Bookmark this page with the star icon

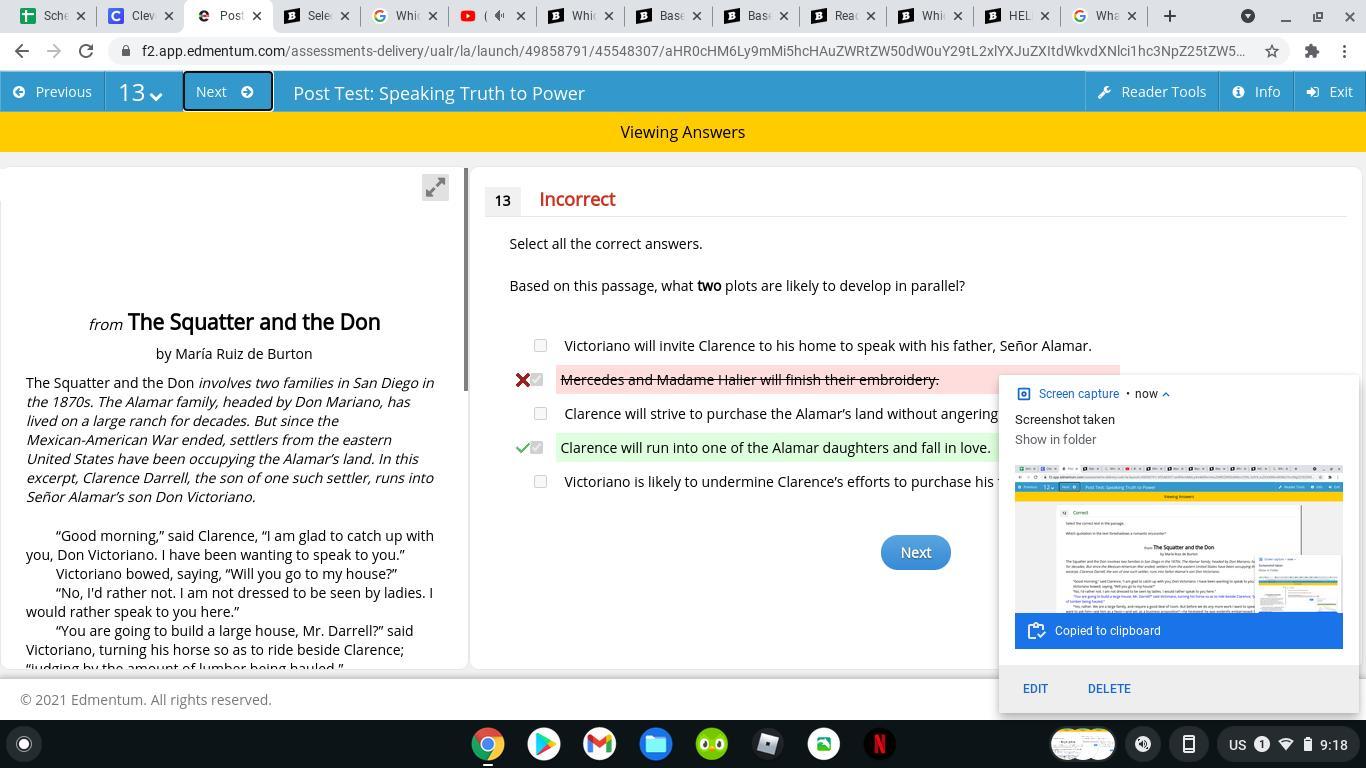click(1272, 51)
